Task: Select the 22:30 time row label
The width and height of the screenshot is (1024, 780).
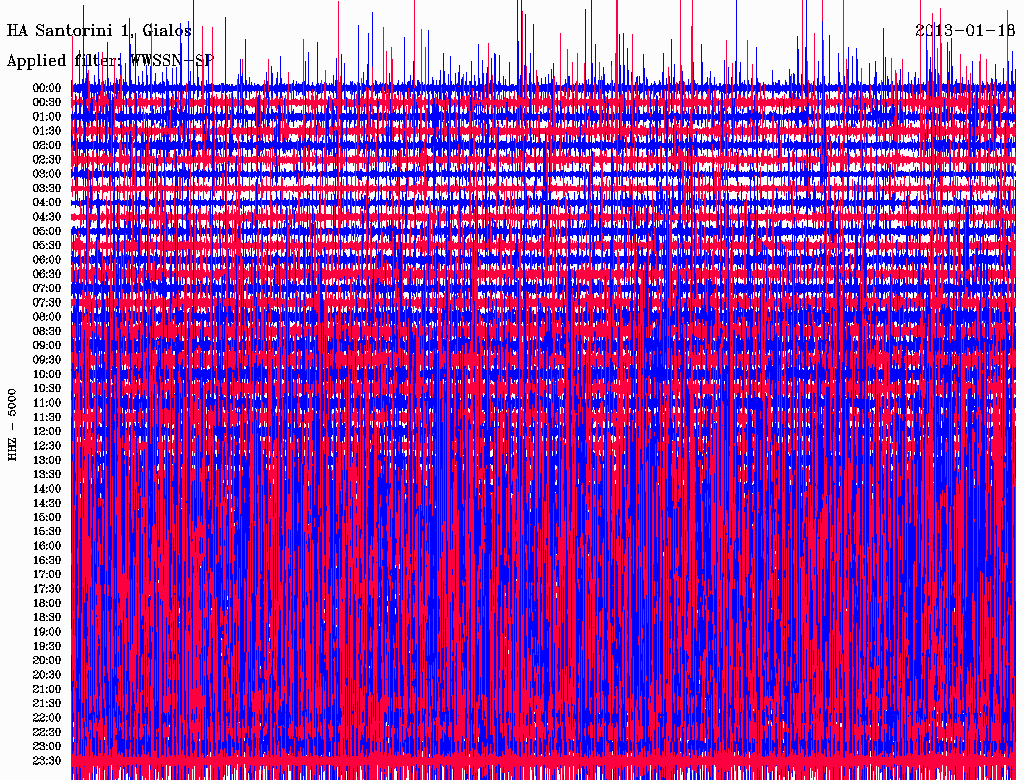Action: (47, 732)
